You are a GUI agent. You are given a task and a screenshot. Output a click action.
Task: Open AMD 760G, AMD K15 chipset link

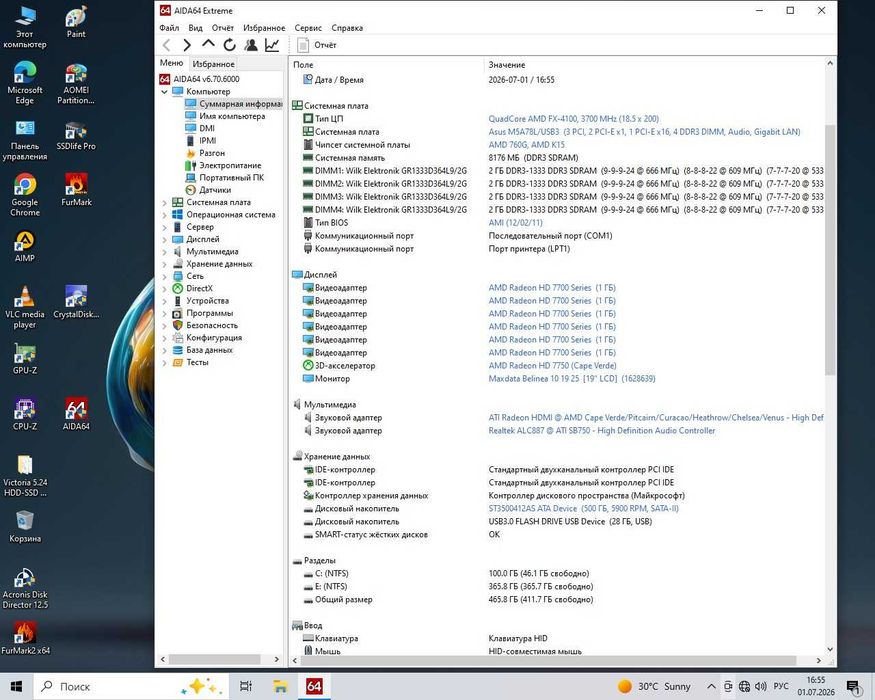526,145
